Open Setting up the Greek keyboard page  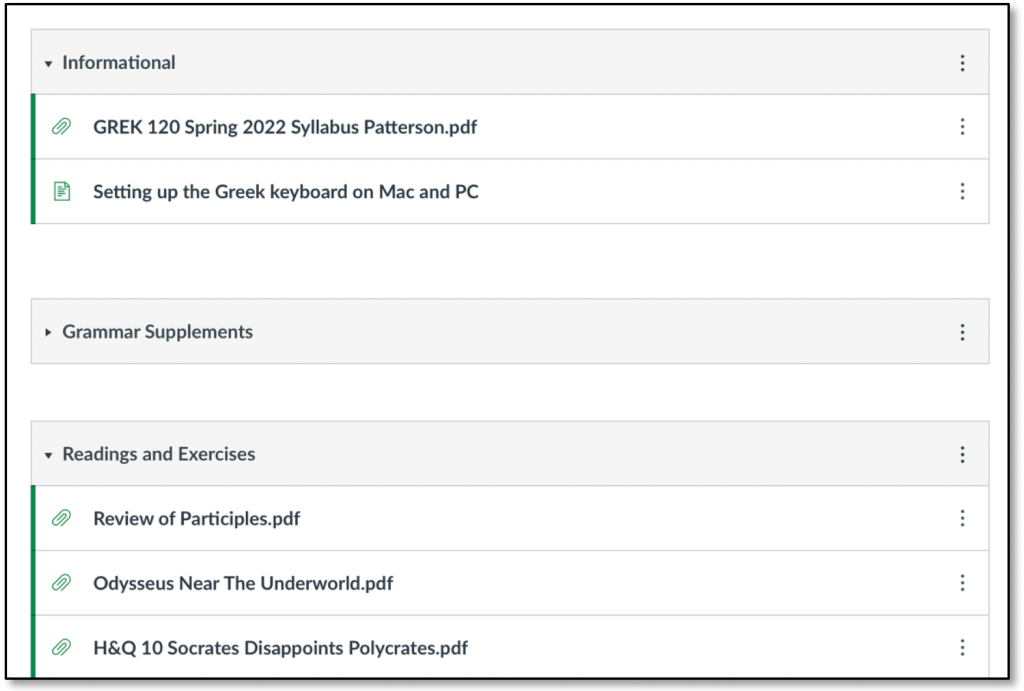coord(285,191)
